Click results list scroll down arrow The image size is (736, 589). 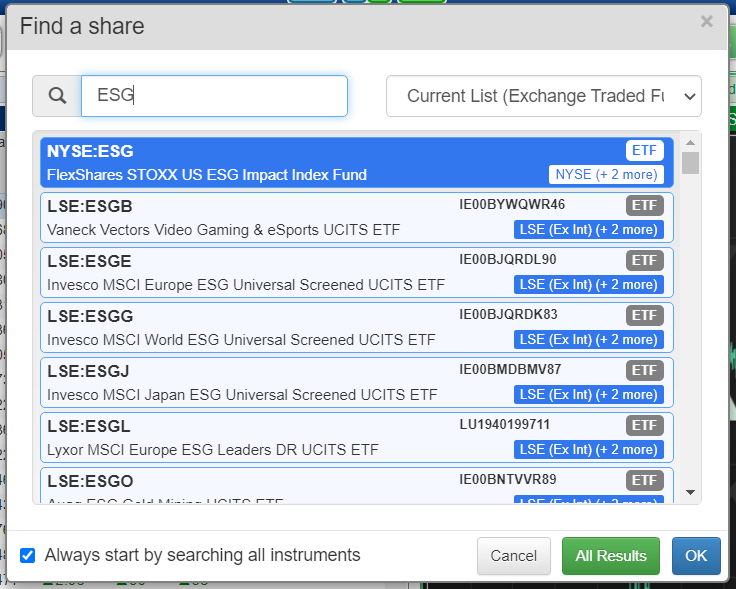click(690, 492)
